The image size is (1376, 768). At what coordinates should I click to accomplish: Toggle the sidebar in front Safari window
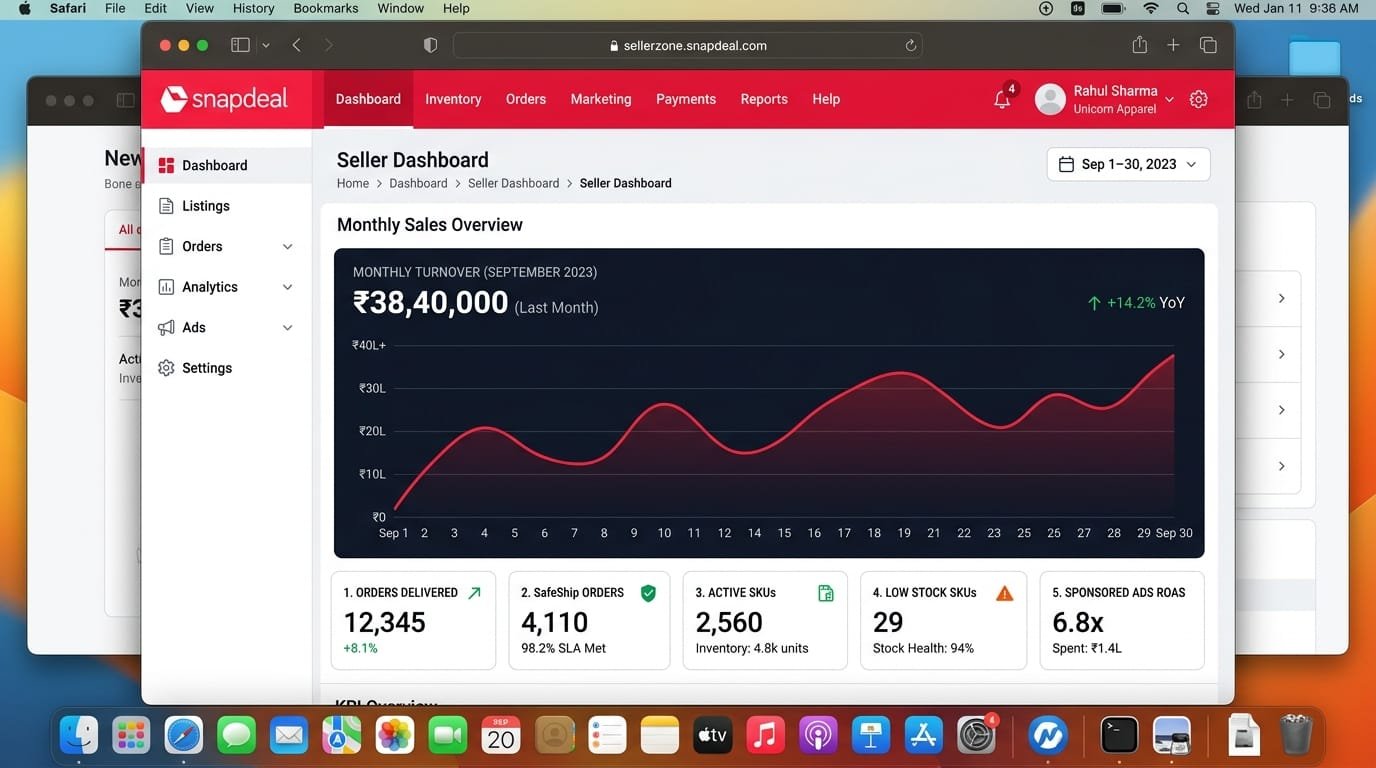(240, 45)
